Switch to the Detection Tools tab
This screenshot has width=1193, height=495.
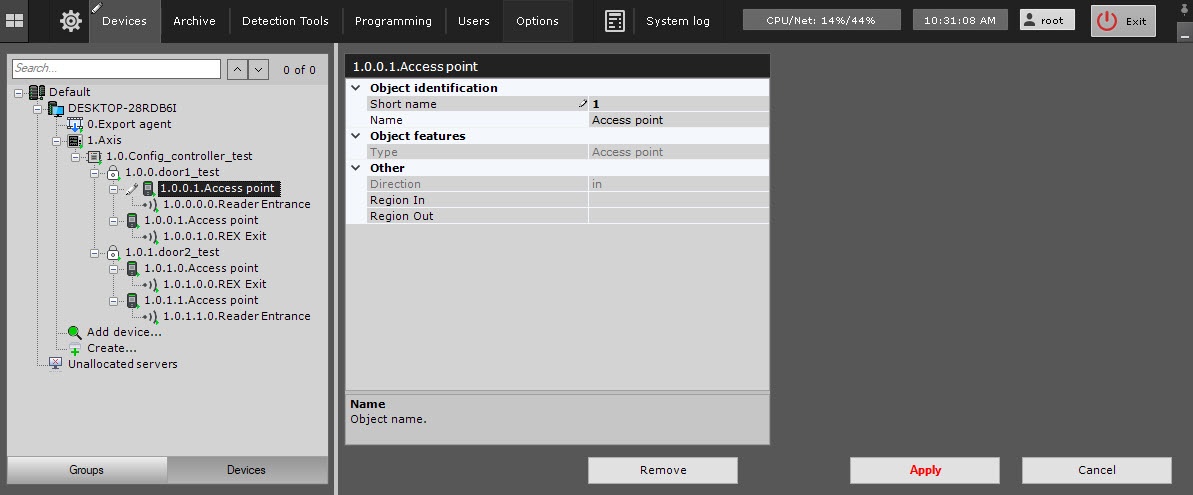285,21
